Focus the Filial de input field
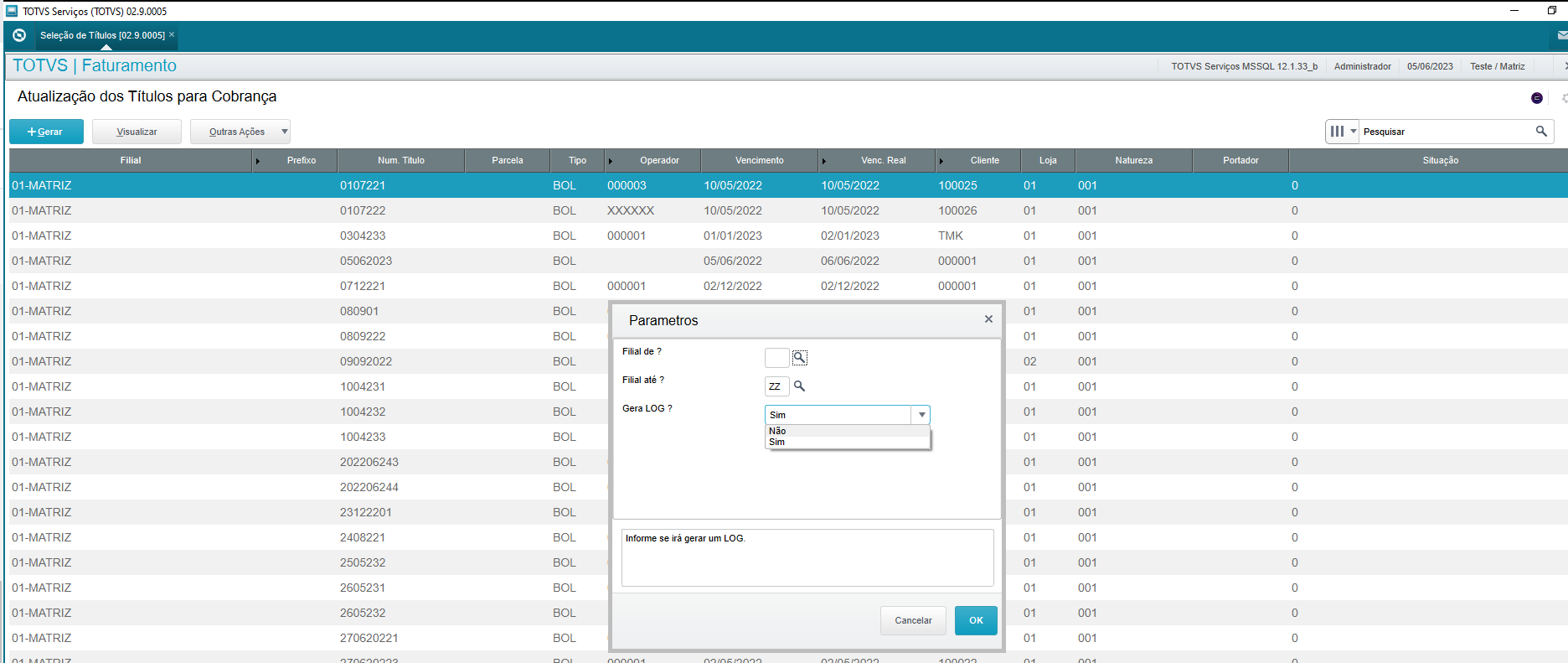Screen dimensions: 1568x663 (x=776, y=358)
